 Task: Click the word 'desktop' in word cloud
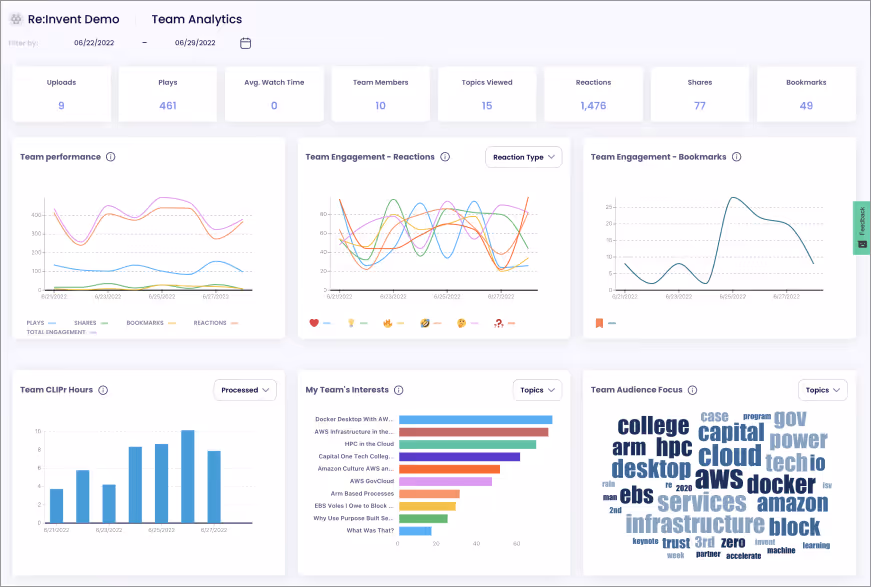pos(651,469)
